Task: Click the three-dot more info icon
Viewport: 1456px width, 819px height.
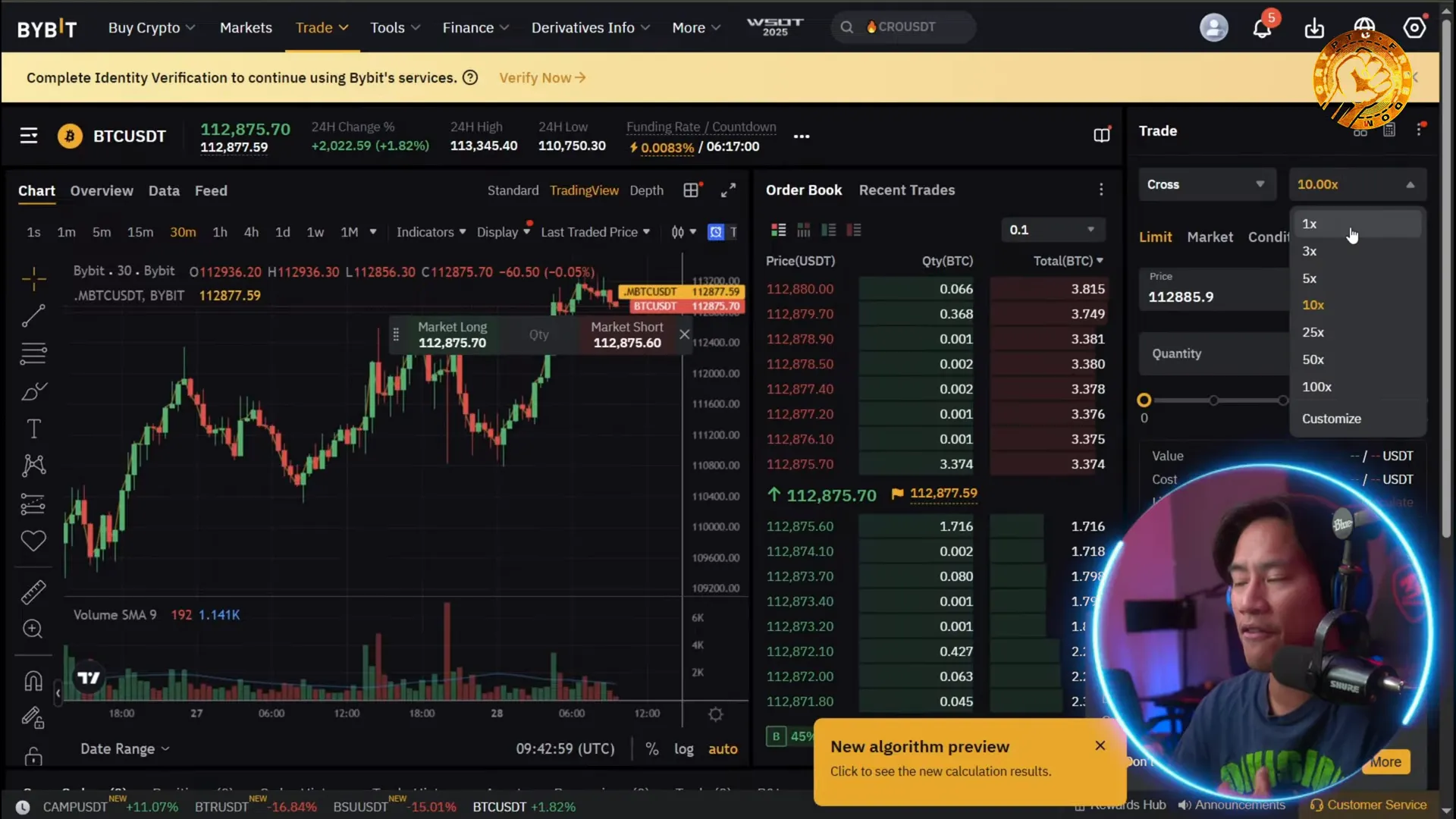Action: tap(802, 136)
